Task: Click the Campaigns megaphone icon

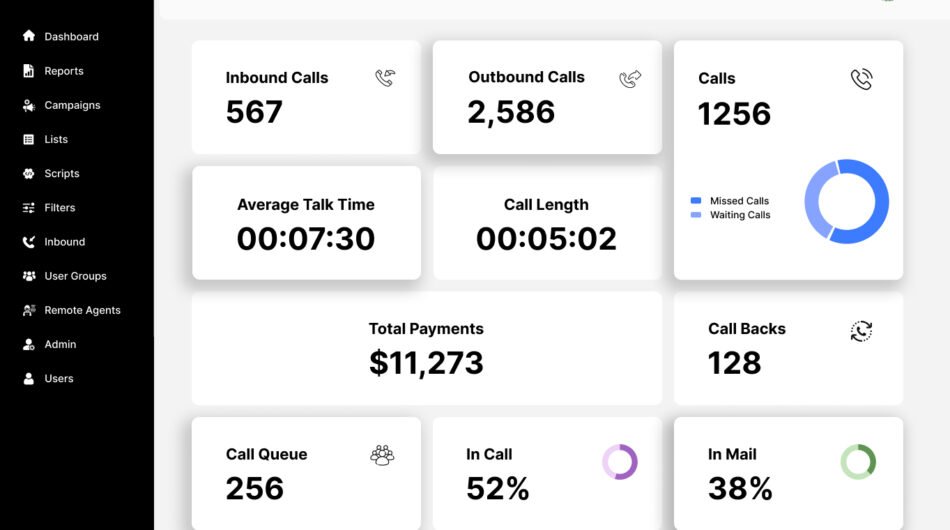Action: pos(29,105)
